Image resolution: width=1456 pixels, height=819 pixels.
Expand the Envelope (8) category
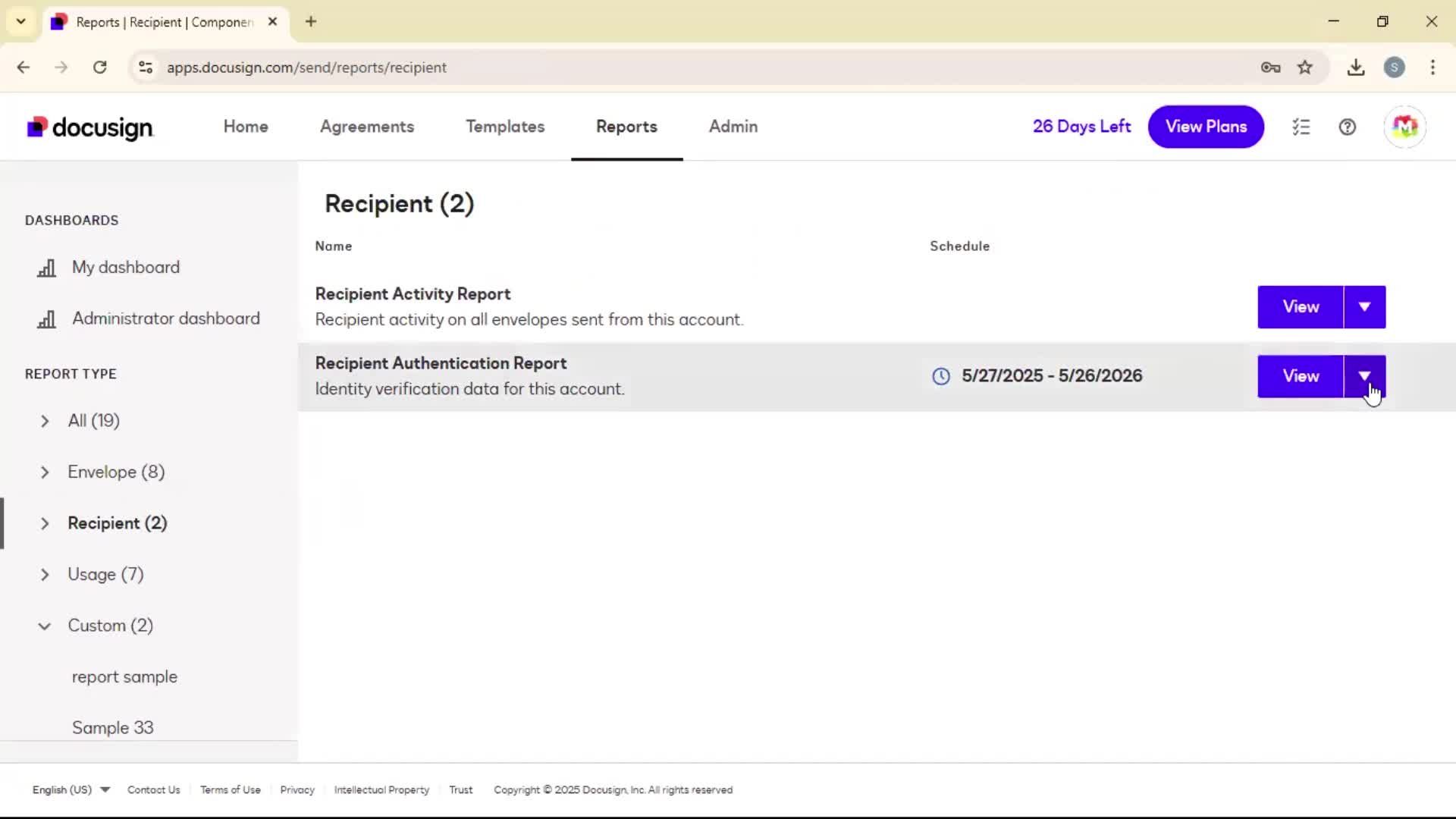45,472
